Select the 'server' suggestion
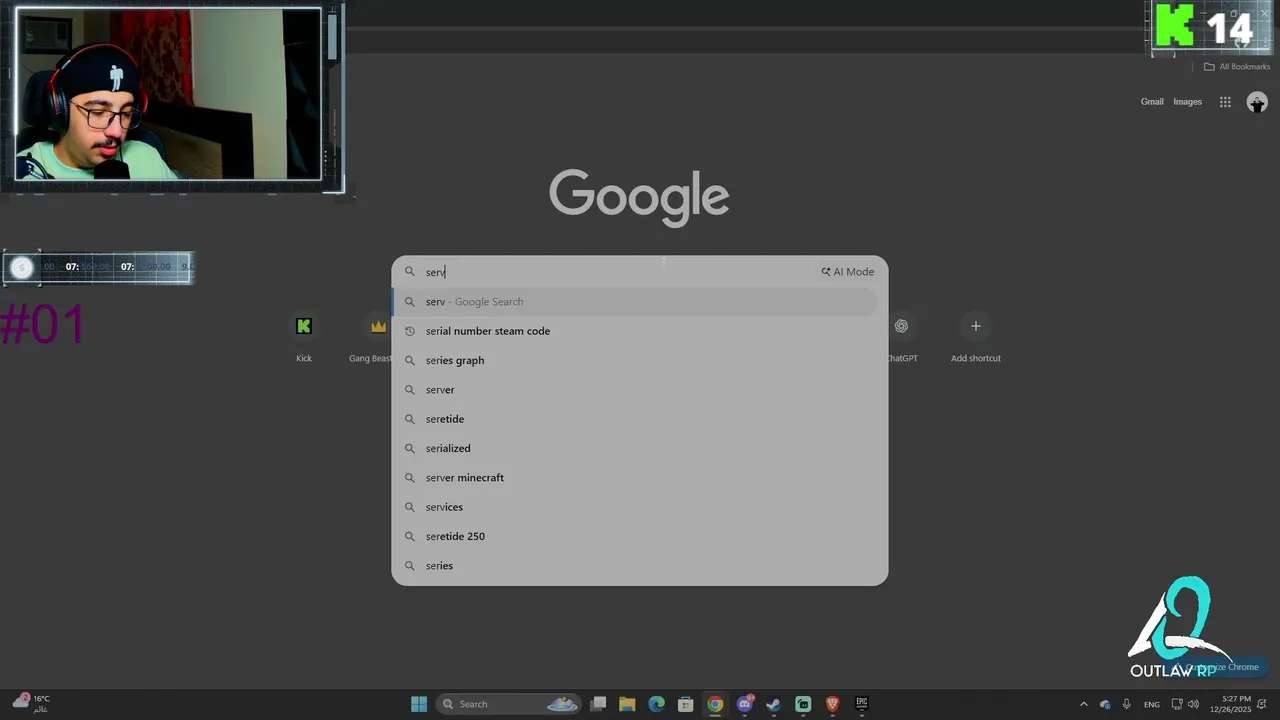This screenshot has width=1280, height=720. [634, 390]
